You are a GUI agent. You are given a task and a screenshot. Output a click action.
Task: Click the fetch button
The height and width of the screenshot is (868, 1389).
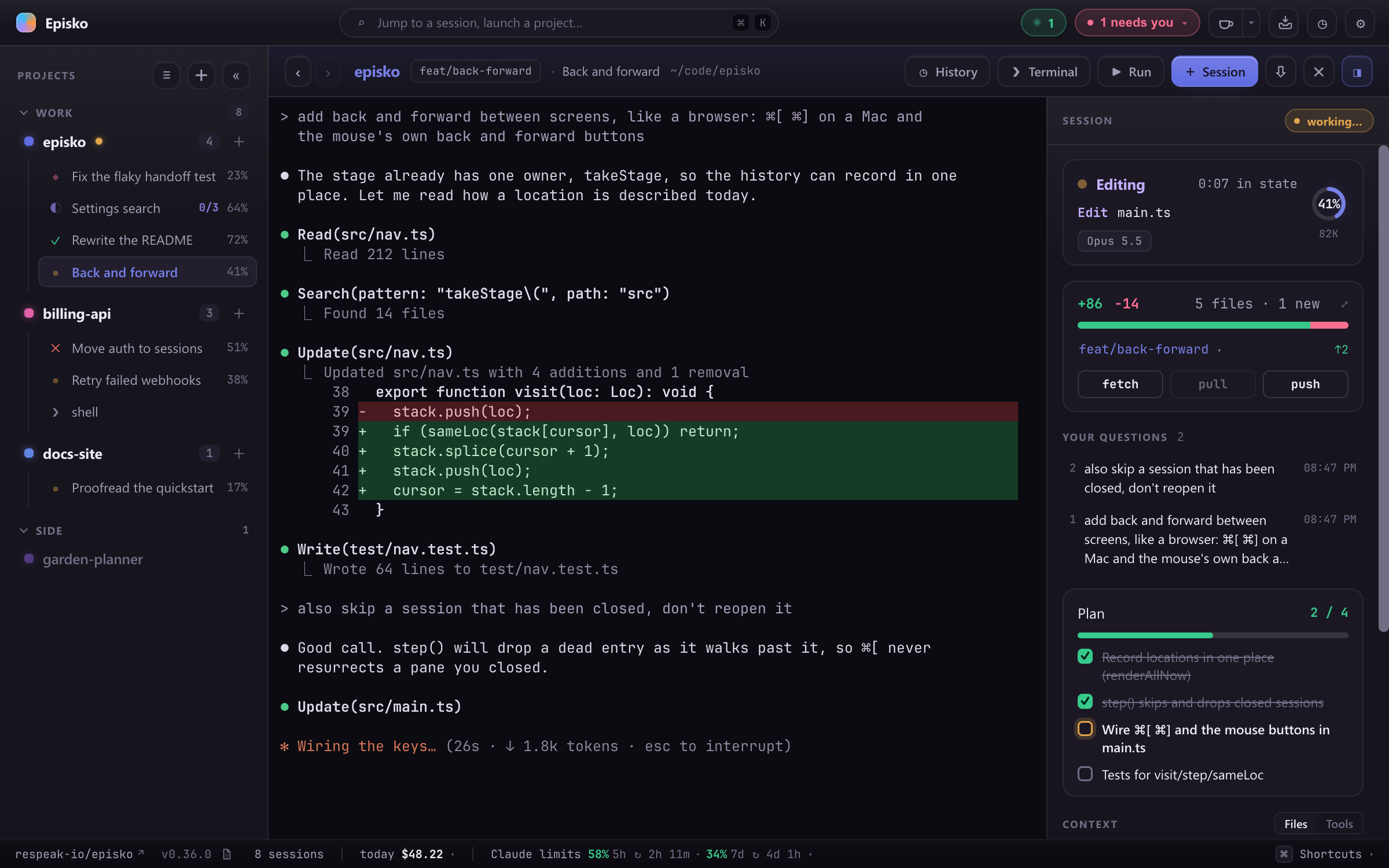coord(1120,384)
